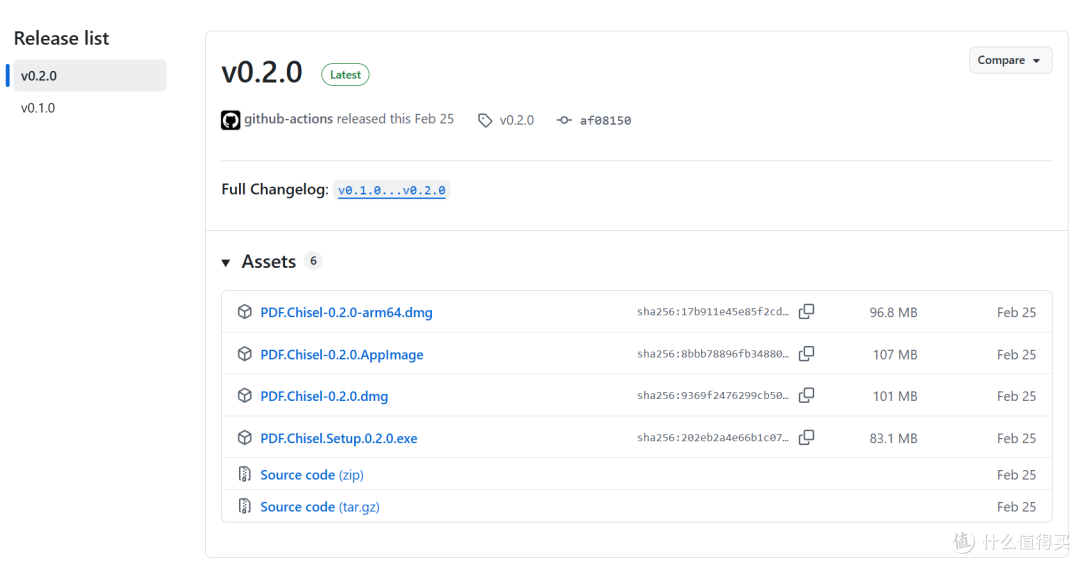
Task: Download PDF.Chisel-0.2.0-arm64.dmg
Action: pos(346,313)
